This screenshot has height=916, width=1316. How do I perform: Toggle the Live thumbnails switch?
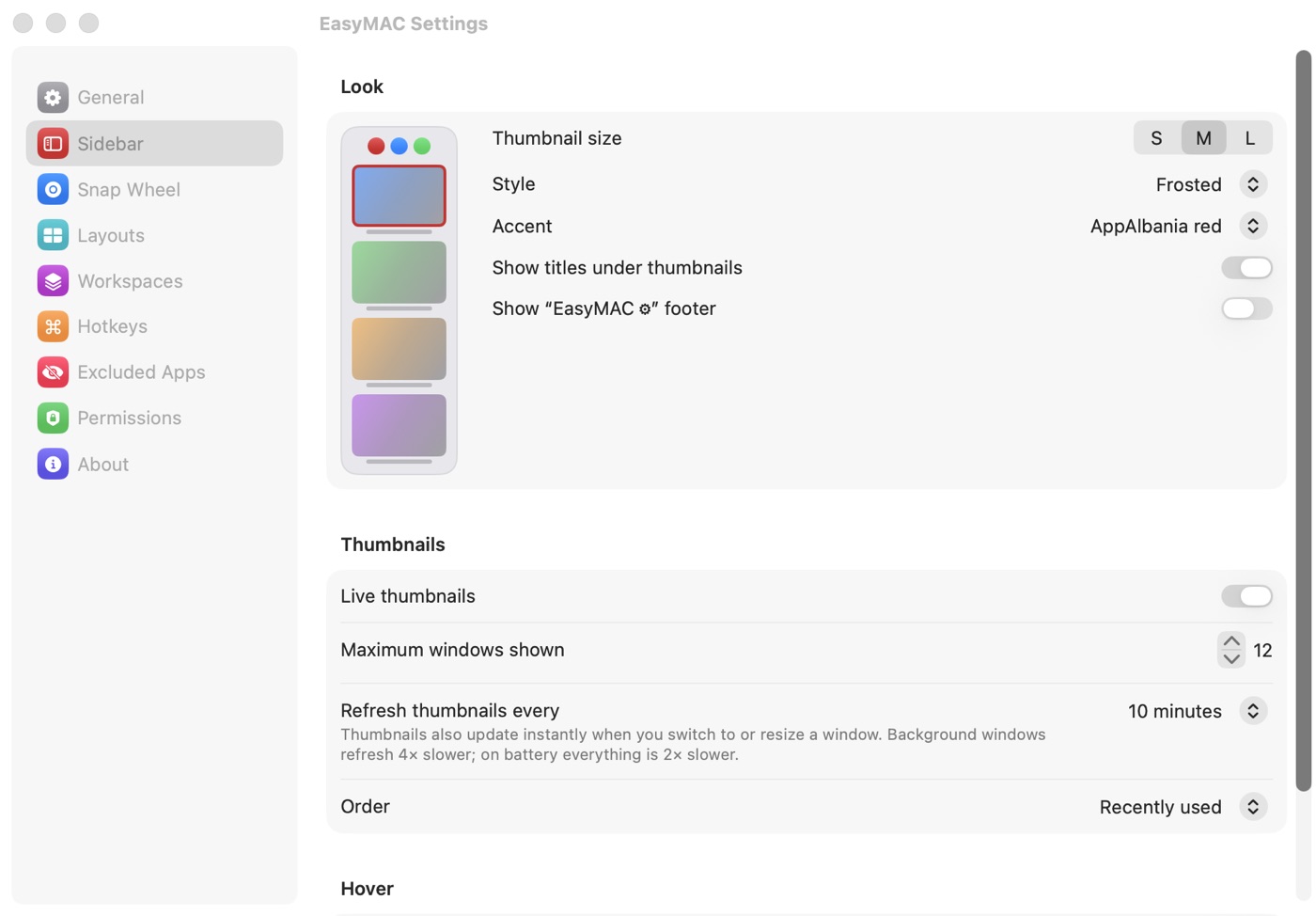coord(1246,596)
